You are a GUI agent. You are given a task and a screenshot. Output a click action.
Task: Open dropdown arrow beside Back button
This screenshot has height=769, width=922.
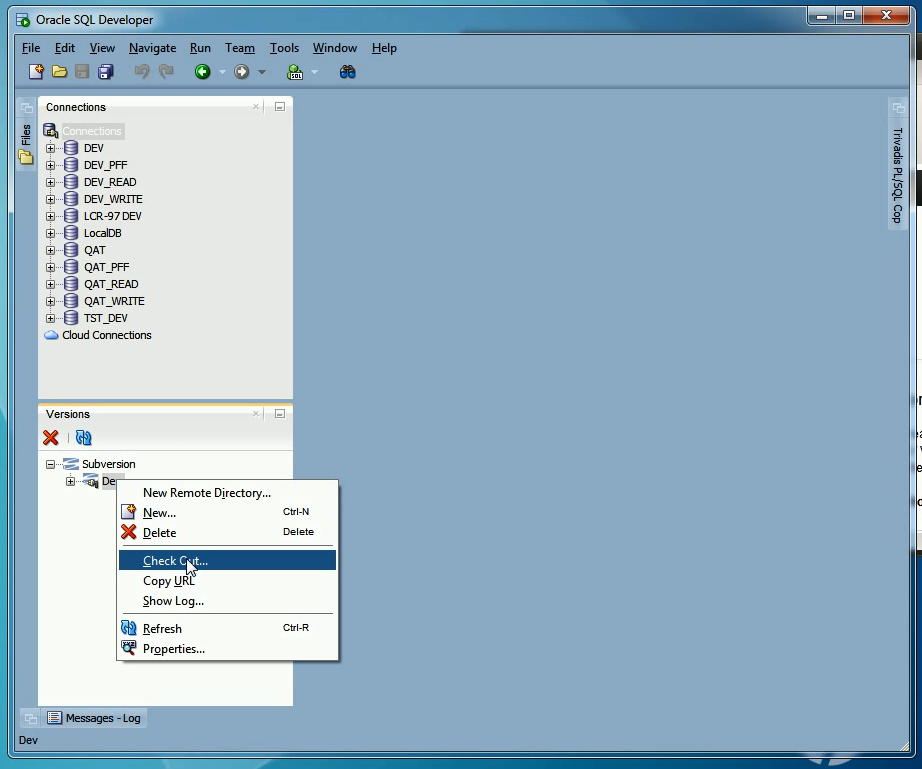pos(222,72)
